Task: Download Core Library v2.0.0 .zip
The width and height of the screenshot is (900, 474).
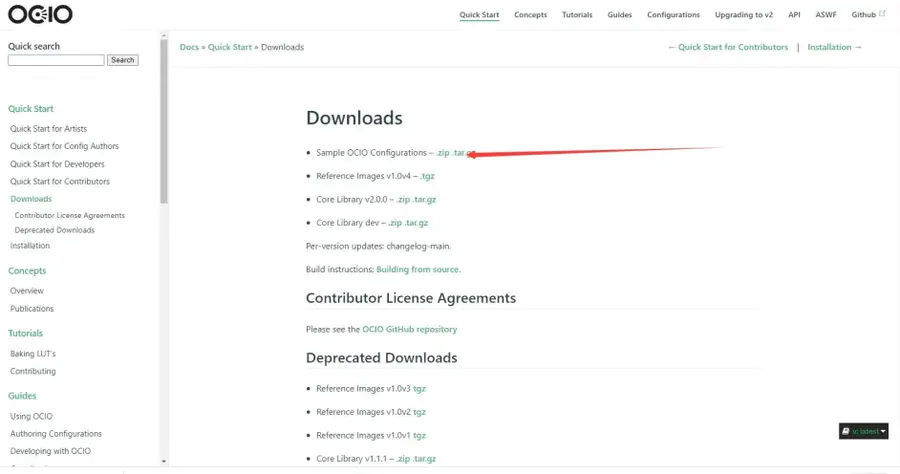Action: tap(403, 200)
